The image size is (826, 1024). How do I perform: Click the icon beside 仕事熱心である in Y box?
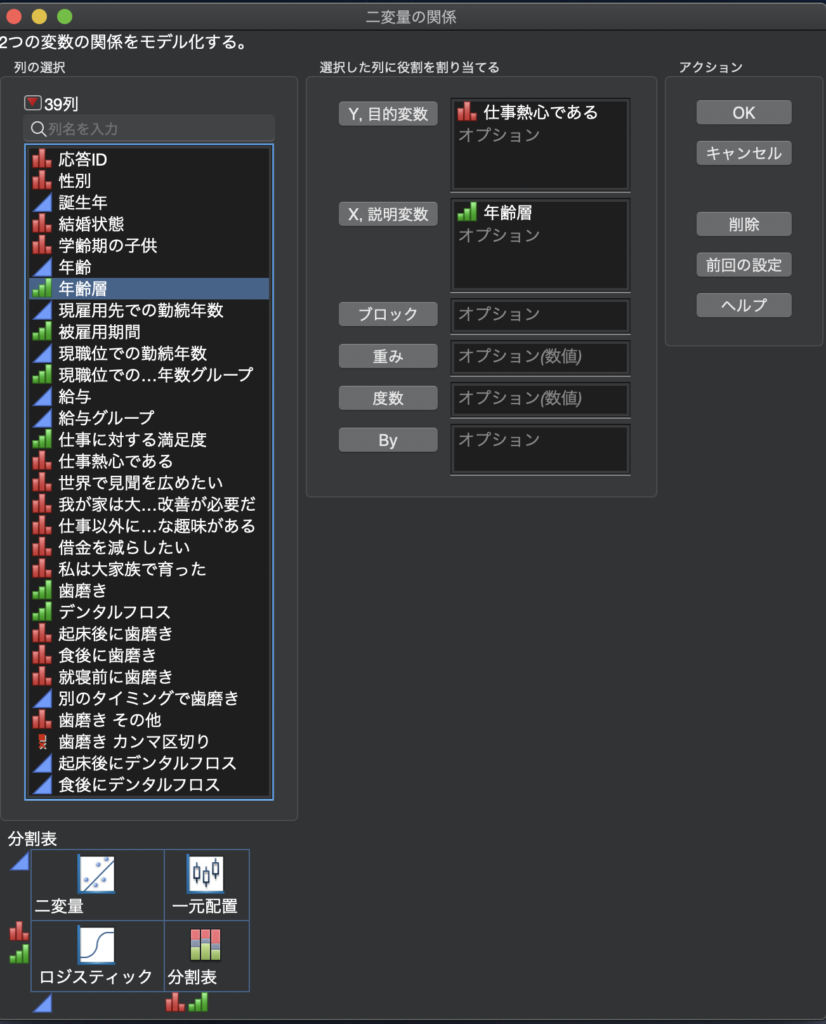(x=467, y=112)
